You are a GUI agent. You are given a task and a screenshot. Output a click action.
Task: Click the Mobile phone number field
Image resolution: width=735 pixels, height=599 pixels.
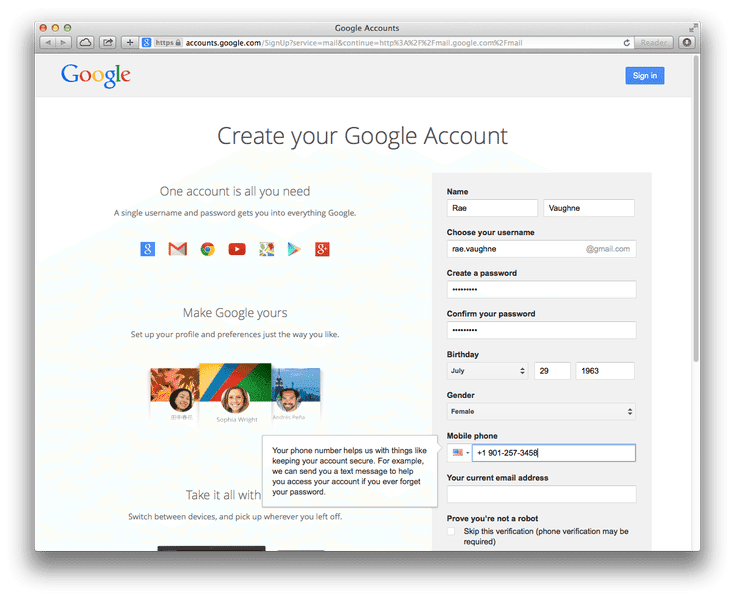tap(554, 453)
